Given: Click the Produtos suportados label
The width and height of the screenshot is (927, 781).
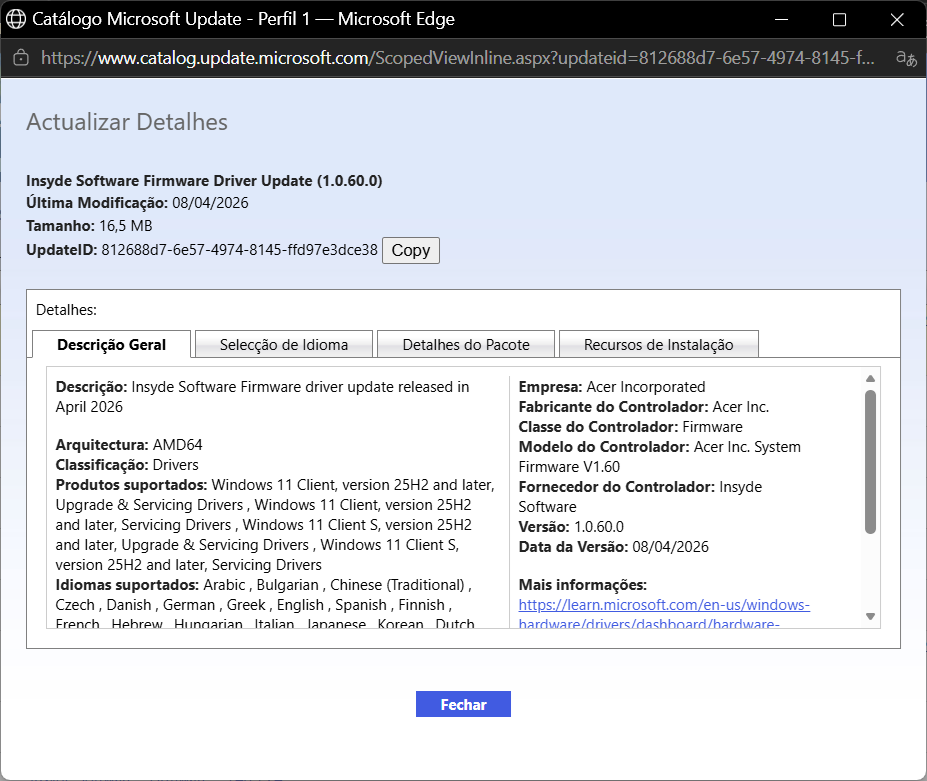Looking at the screenshot, I should coord(131,485).
